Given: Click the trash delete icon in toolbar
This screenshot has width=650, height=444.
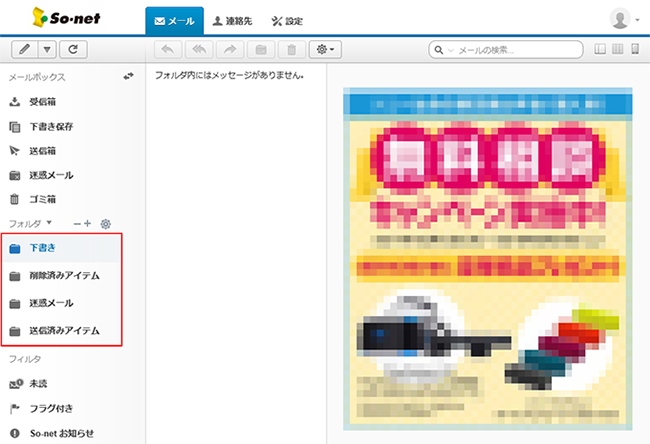Looking at the screenshot, I should (x=291, y=48).
